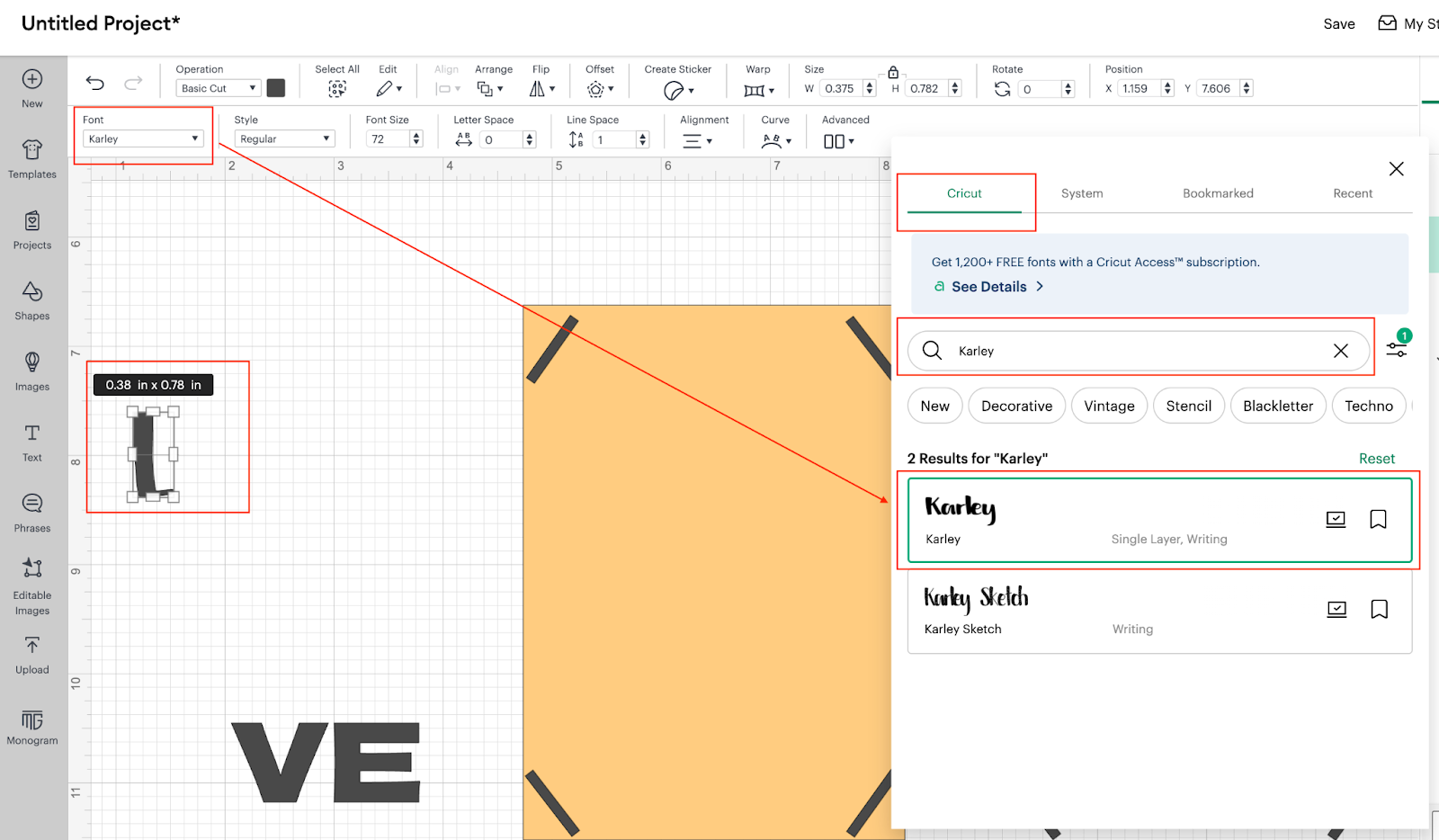
Task: Click the Position X field
Action: (1139, 88)
